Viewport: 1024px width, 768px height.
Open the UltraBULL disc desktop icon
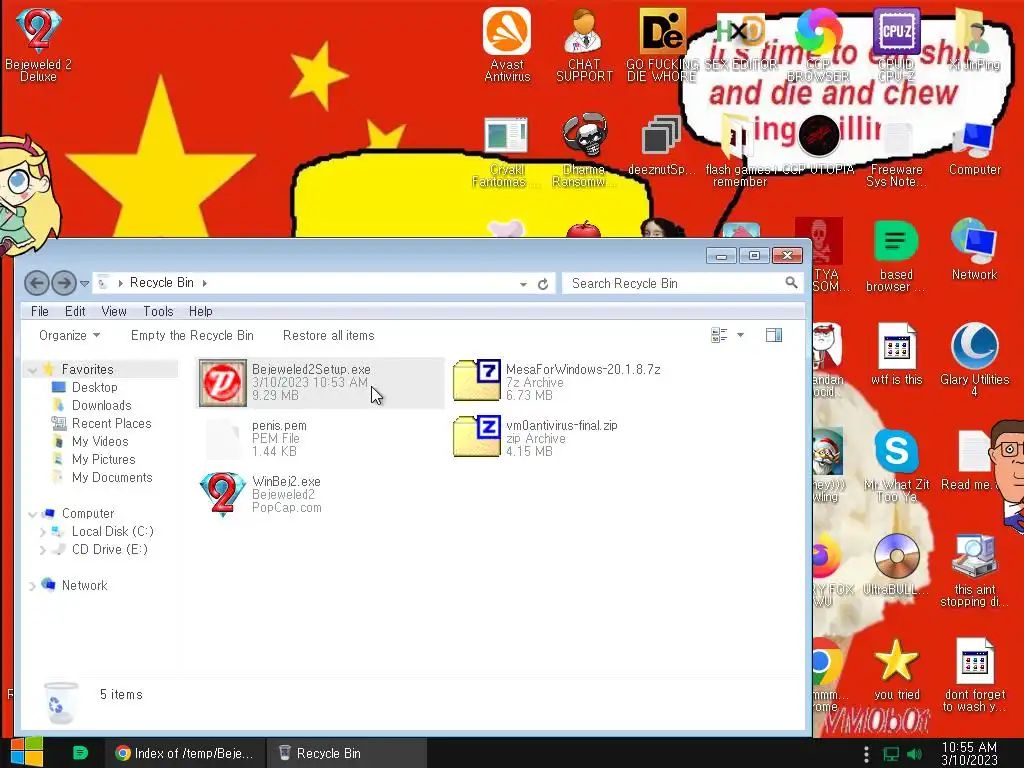click(x=896, y=563)
